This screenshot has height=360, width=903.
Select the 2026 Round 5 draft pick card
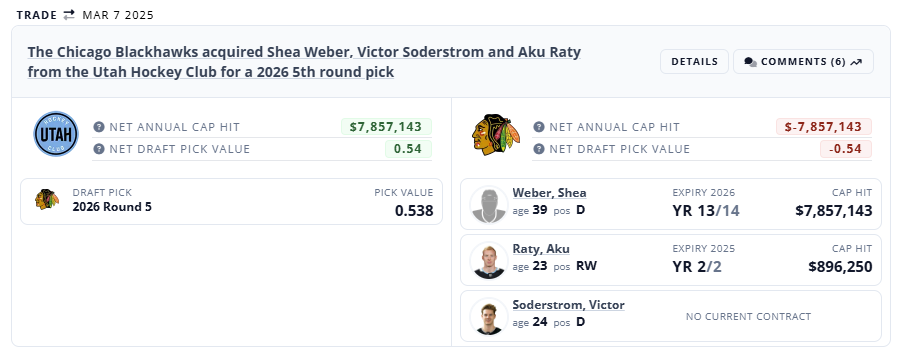tap(232, 202)
